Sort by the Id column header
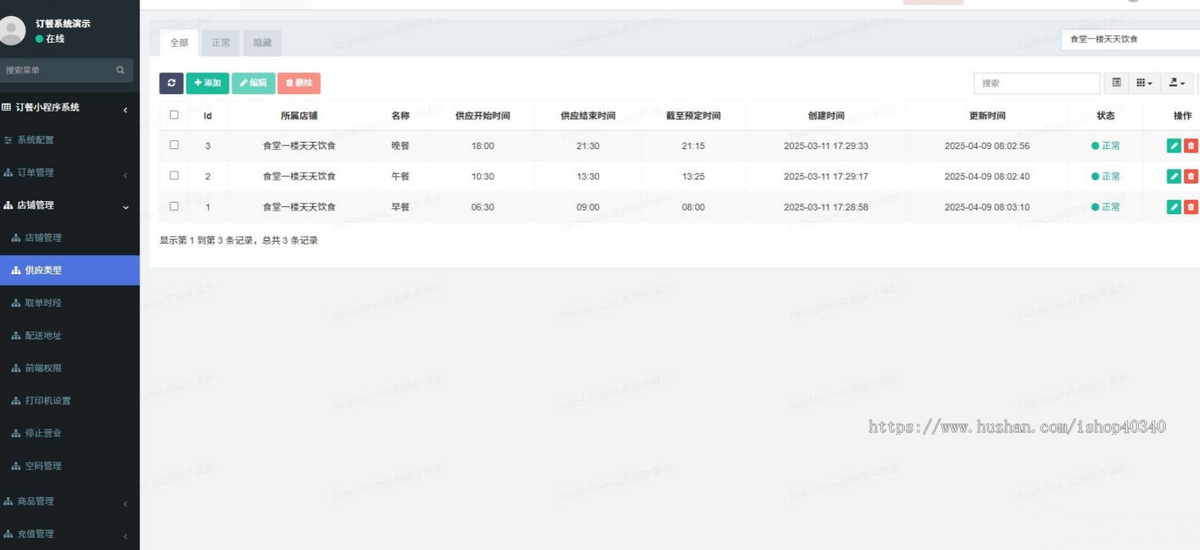The width and height of the screenshot is (1200, 550). [x=208, y=116]
